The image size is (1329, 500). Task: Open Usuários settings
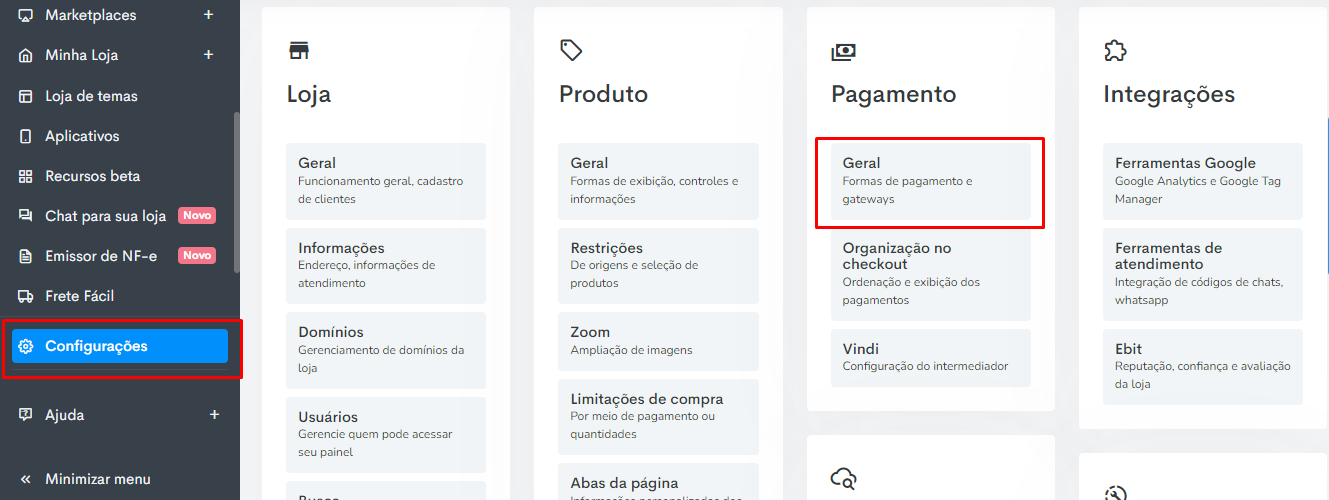pos(386,435)
